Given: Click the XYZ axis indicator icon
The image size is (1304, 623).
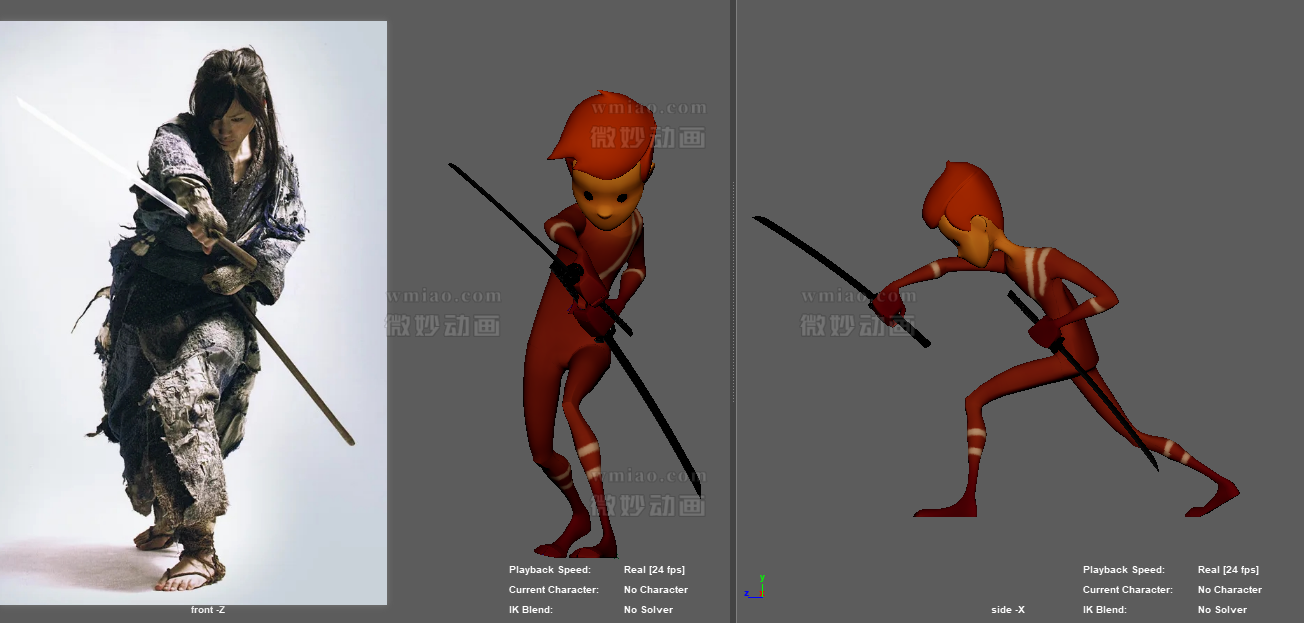Looking at the screenshot, I should (x=756, y=587).
